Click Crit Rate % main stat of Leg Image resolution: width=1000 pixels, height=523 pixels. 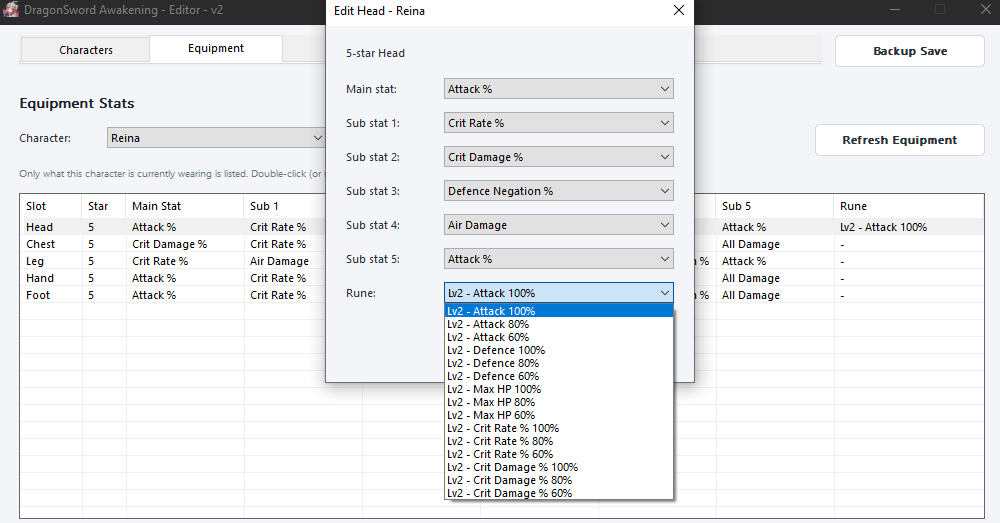(x=159, y=261)
